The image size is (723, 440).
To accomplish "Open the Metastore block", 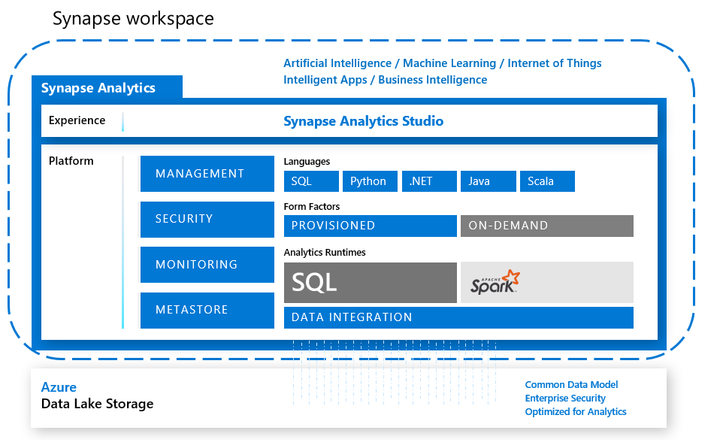I will point(207,310).
